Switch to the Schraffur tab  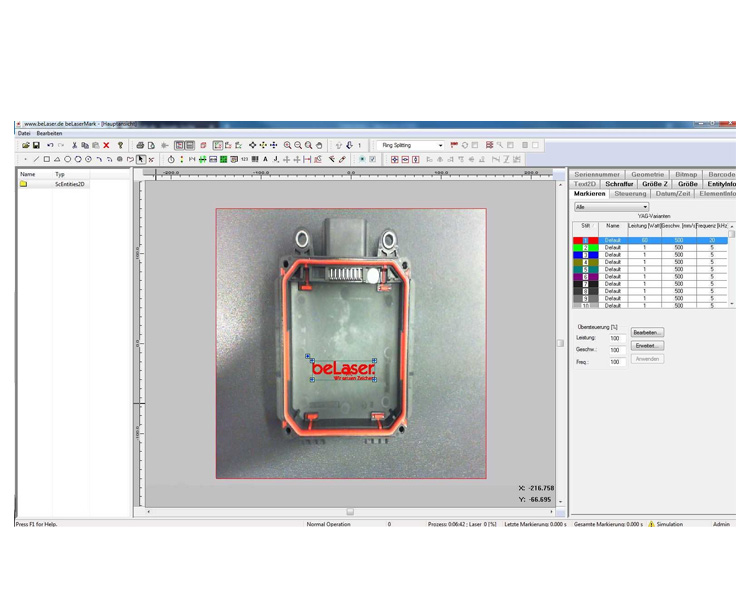(619, 184)
